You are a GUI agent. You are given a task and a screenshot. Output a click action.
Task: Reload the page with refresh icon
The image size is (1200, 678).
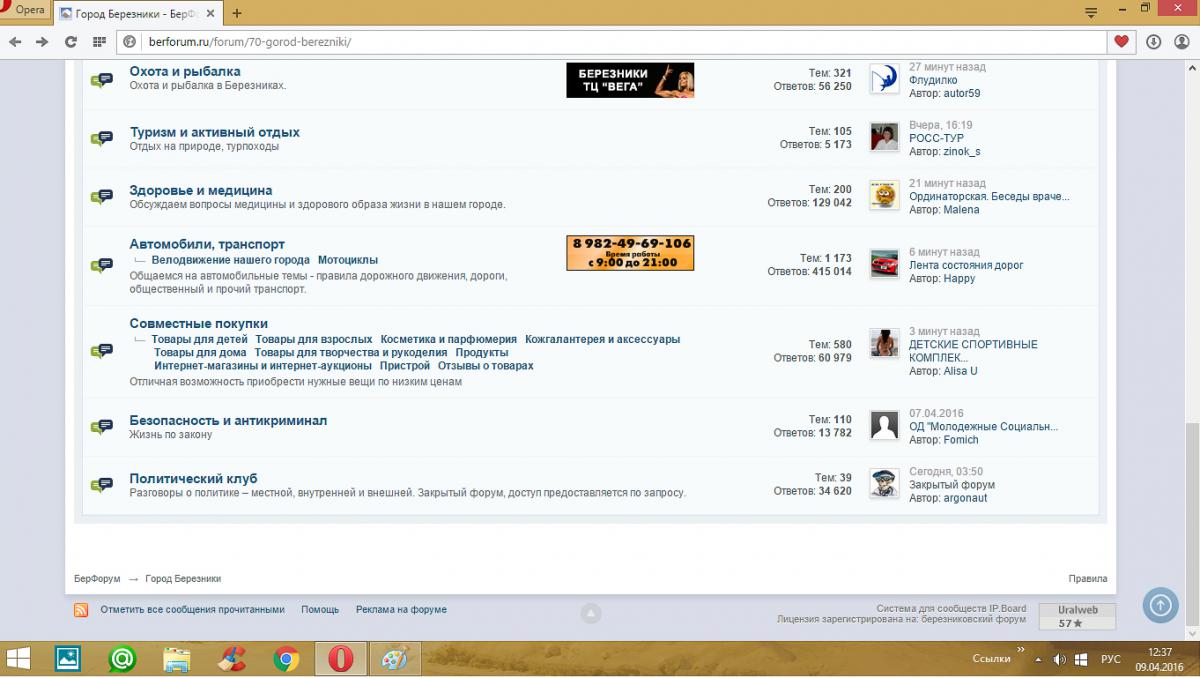coord(70,42)
